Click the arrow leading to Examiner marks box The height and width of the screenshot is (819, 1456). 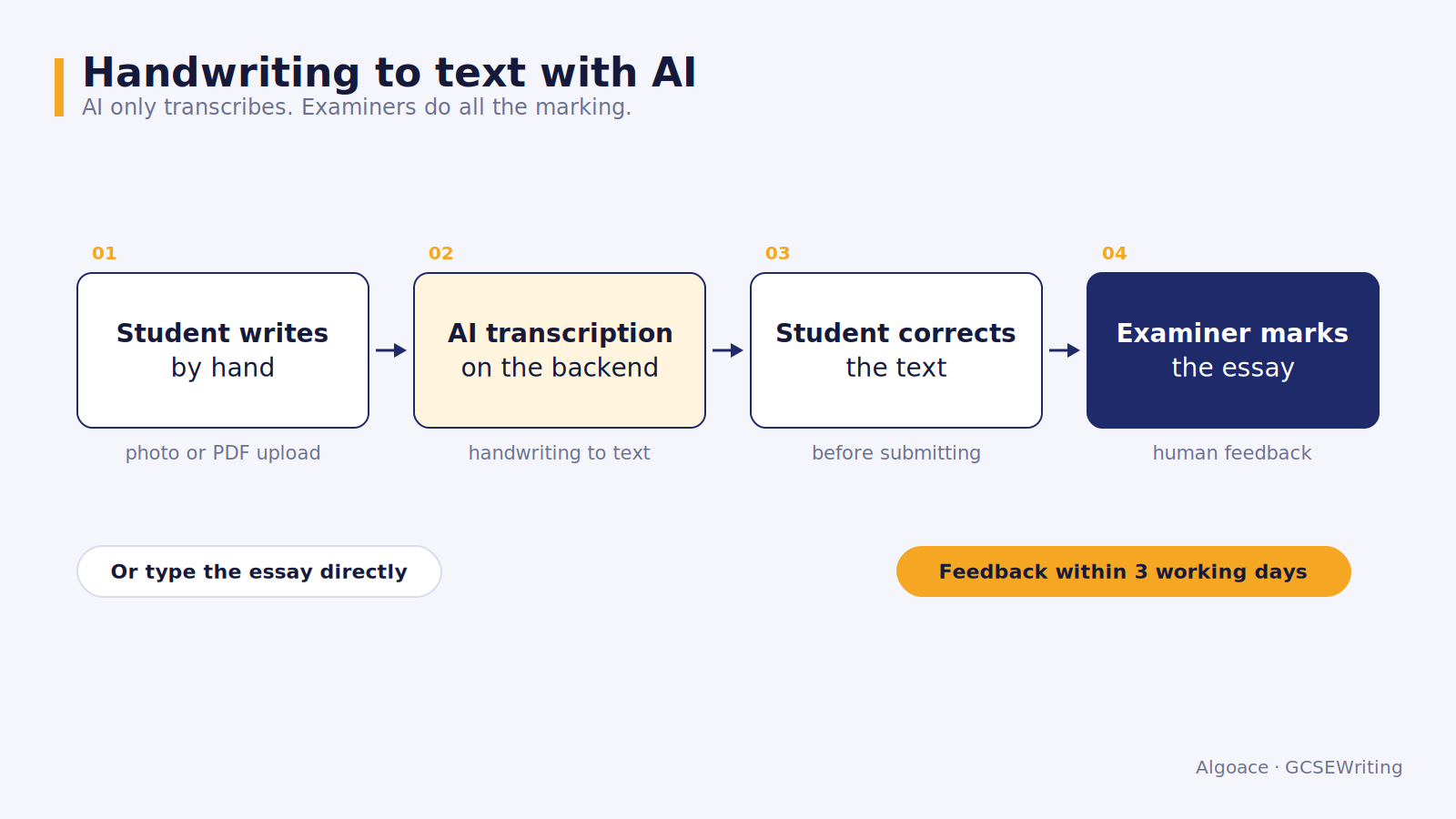pyautogui.click(x=1065, y=350)
